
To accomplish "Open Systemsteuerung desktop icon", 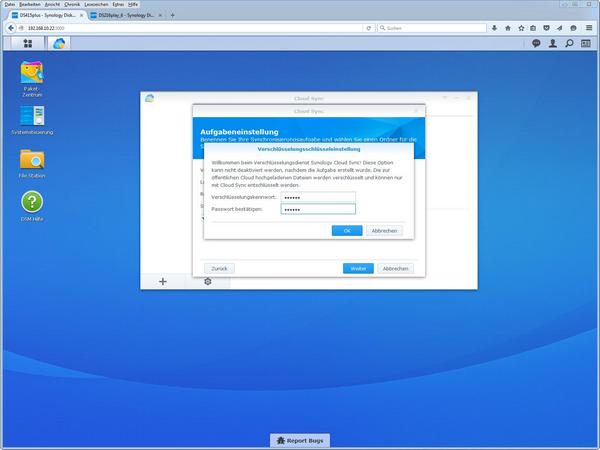I will 32,120.
